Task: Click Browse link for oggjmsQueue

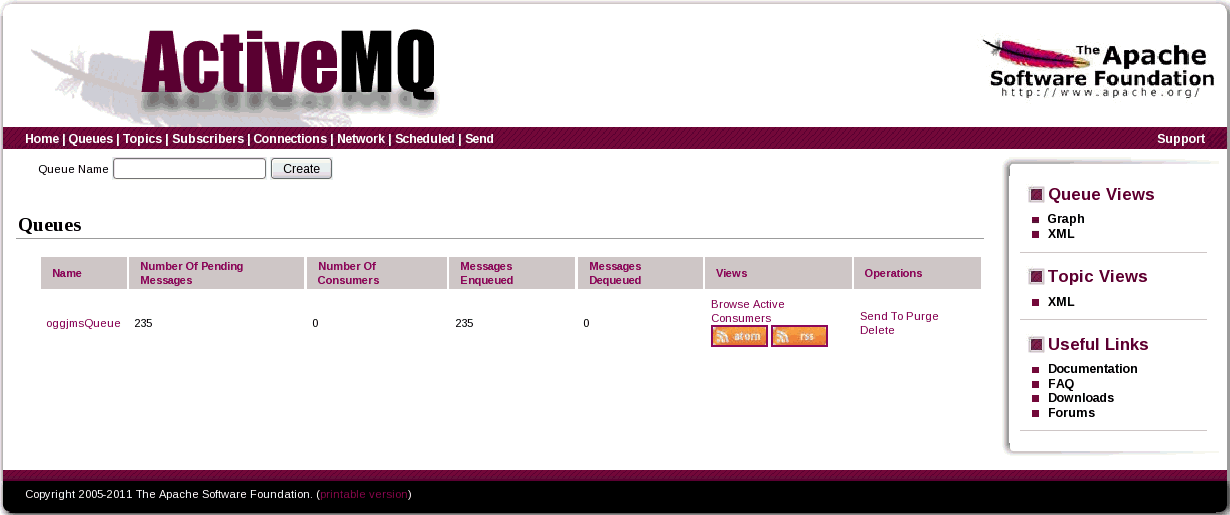Action: click(x=730, y=304)
